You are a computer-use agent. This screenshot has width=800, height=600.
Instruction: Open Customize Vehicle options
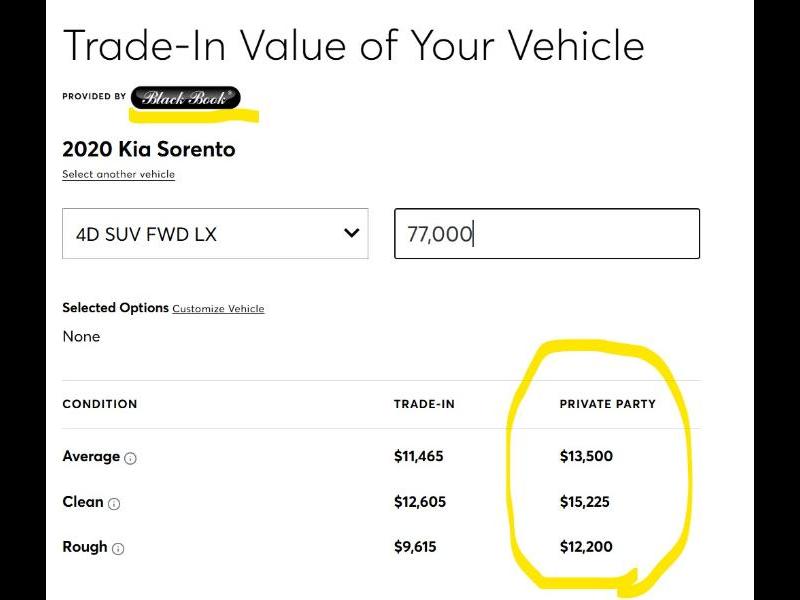(218, 309)
